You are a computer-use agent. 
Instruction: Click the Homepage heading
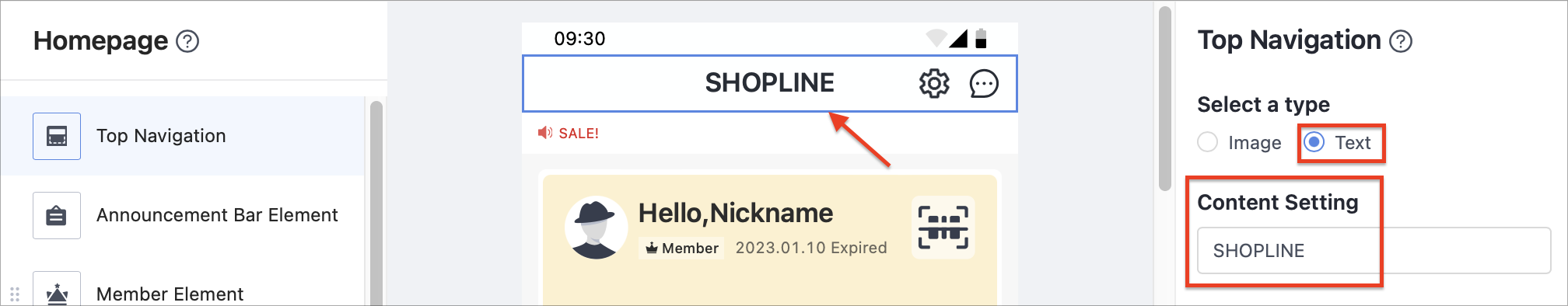[x=100, y=40]
